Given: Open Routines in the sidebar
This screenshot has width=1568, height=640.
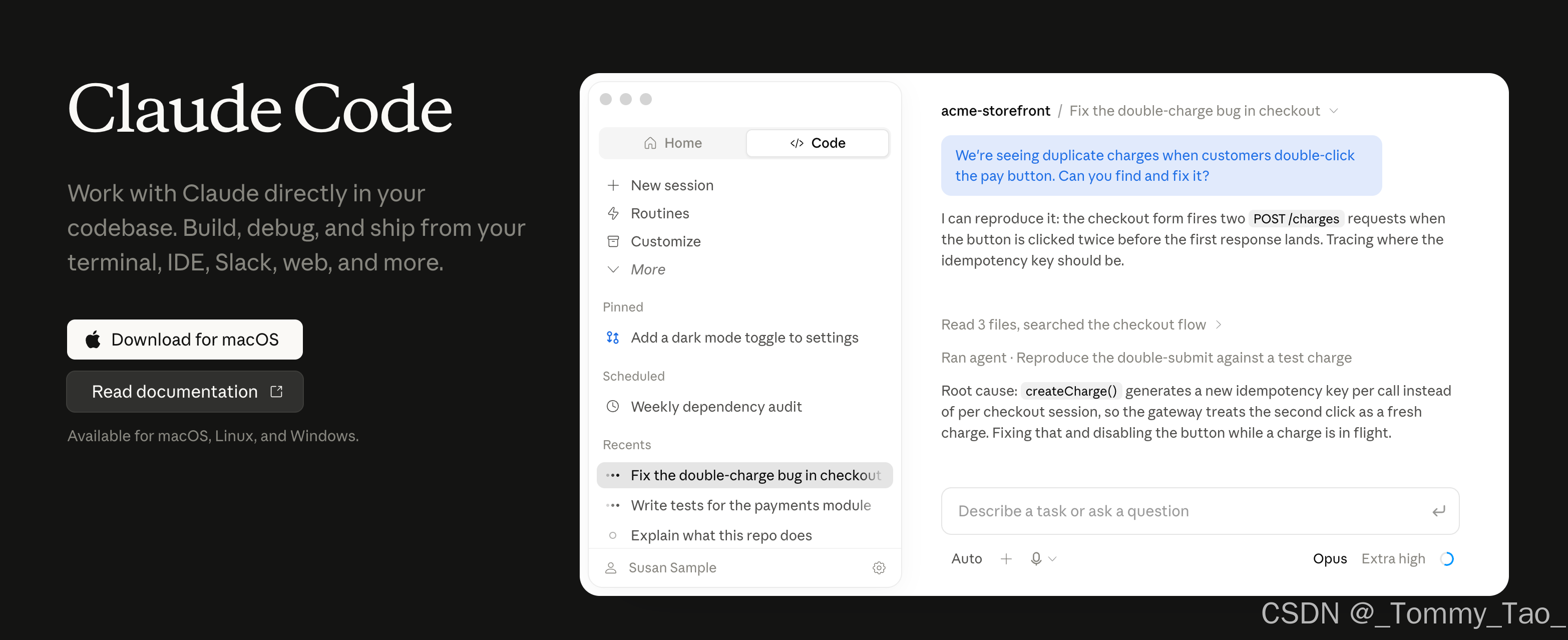Looking at the screenshot, I should [x=660, y=213].
